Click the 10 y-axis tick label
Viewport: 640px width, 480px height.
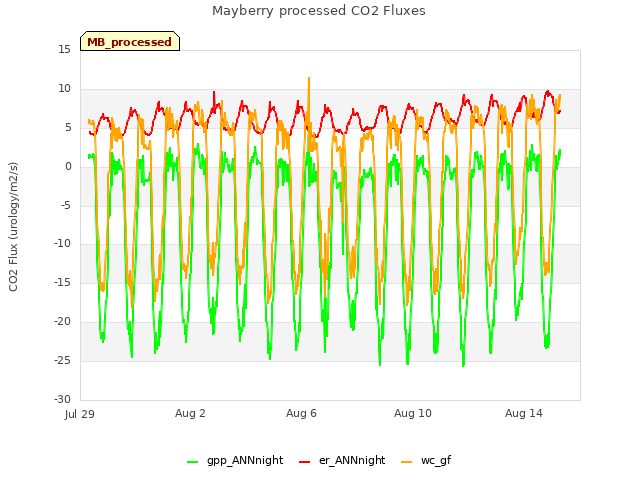pyautogui.click(x=64, y=88)
